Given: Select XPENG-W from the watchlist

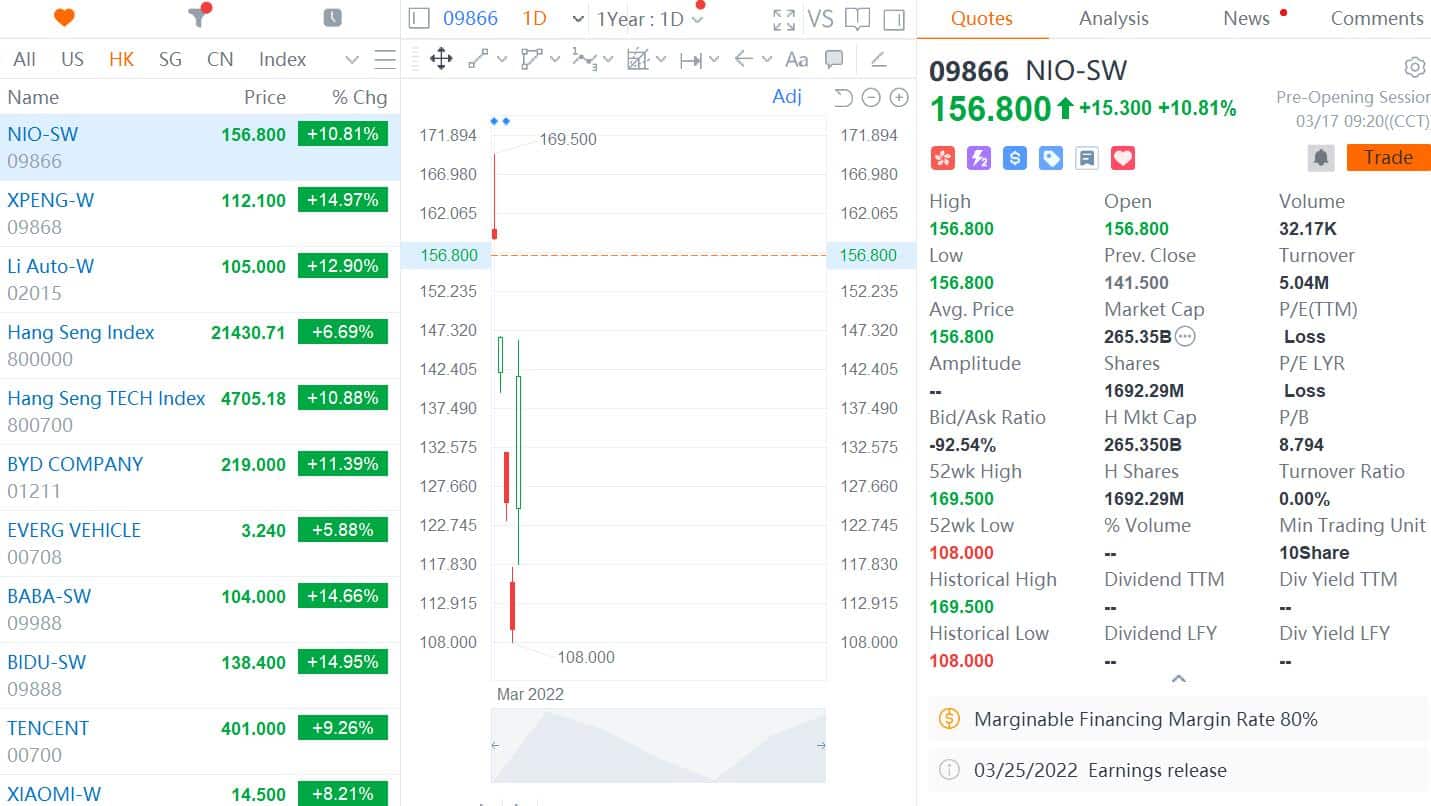Looking at the screenshot, I should (50, 200).
